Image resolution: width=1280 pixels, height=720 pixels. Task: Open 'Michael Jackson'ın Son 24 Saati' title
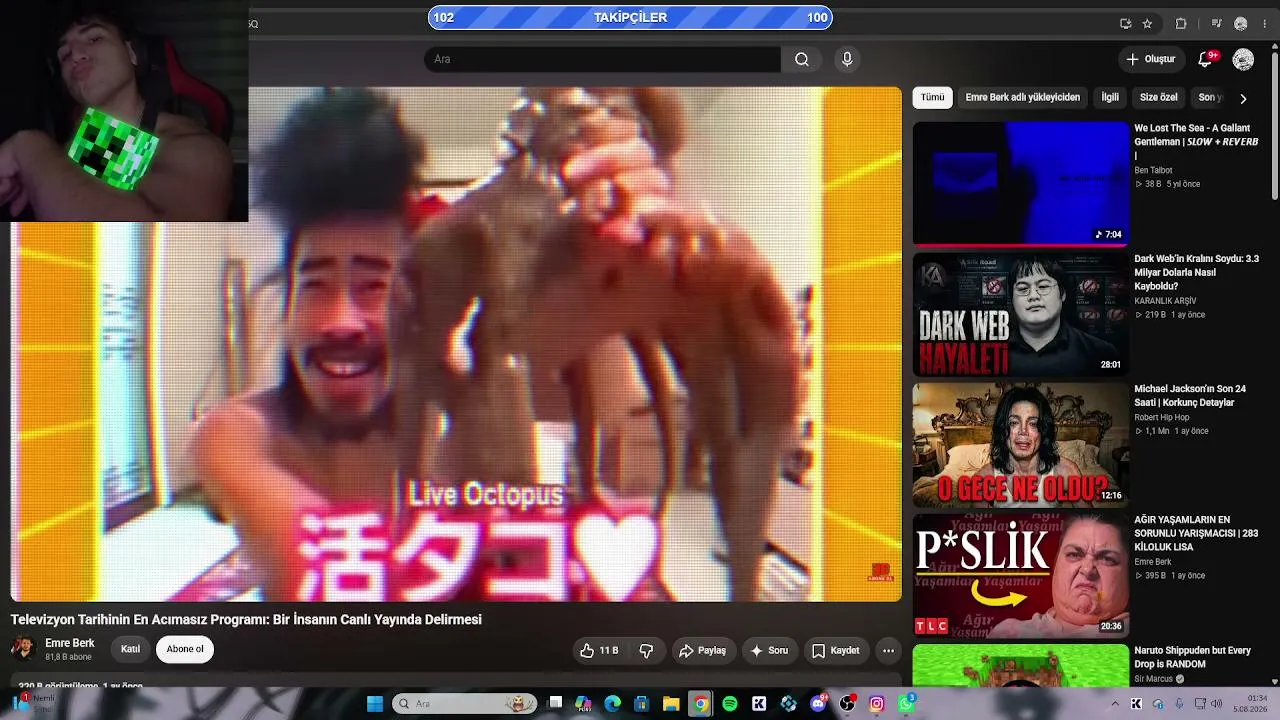[1190, 396]
